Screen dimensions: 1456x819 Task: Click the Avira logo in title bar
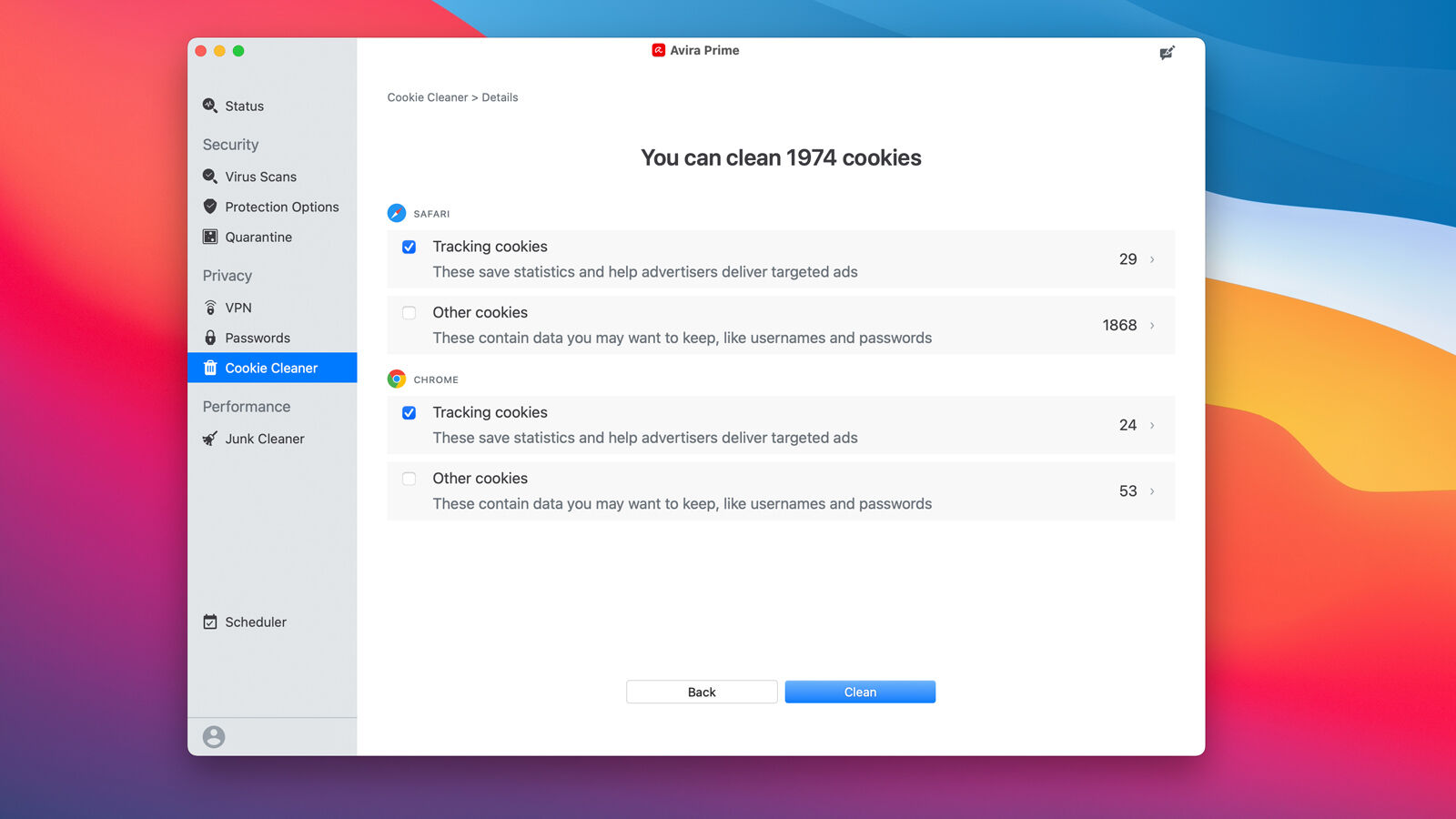point(659,50)
